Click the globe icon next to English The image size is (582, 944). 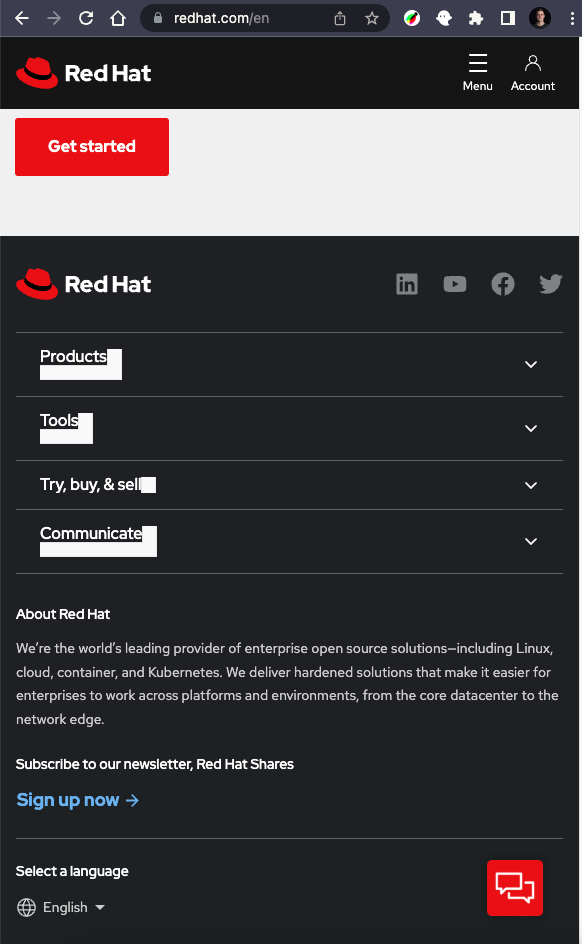[x=25, y=908]
